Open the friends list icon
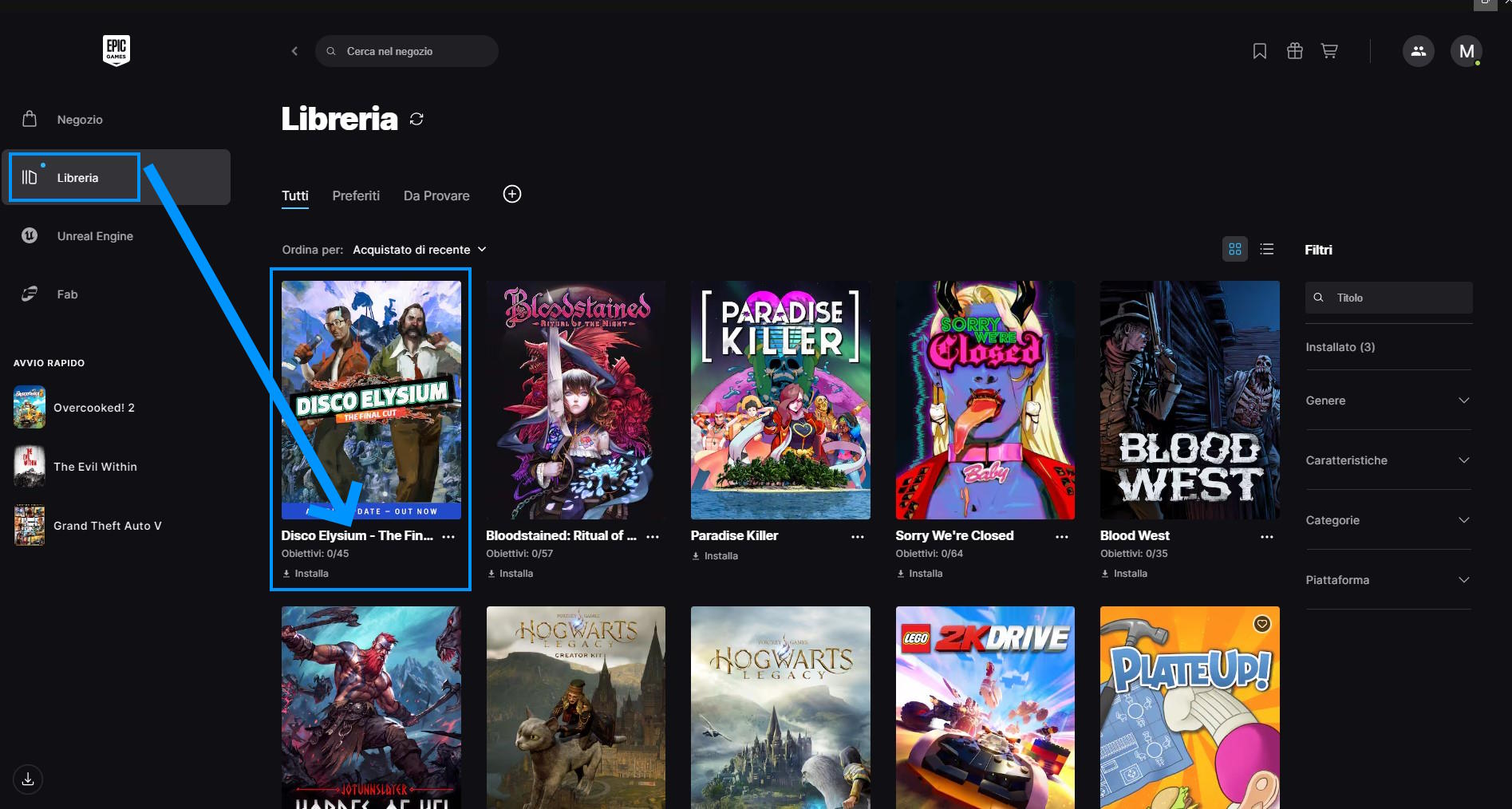Image resolution: width=1512 pixels, height=809 pixels. (x=1418, y=51)
